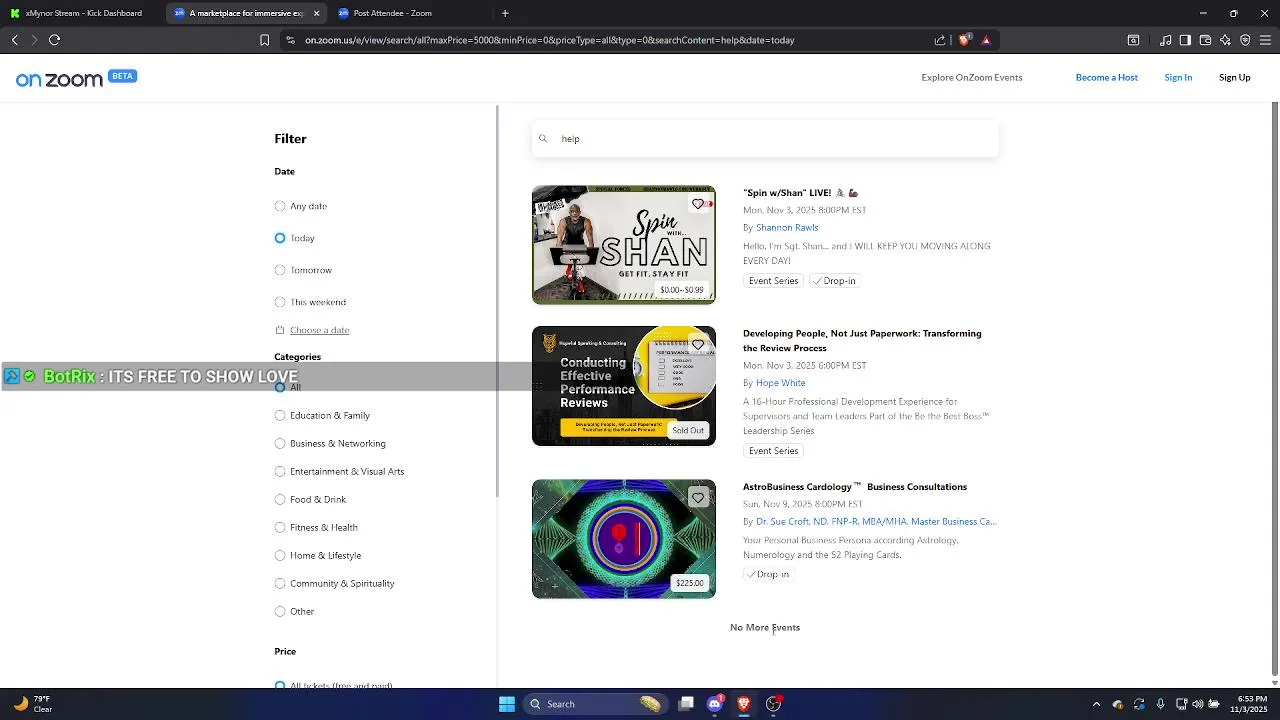Open "Spin w/Shan" LIVE! event title
The width and height of the screenshot is (1280, 720).
(800, 193)
